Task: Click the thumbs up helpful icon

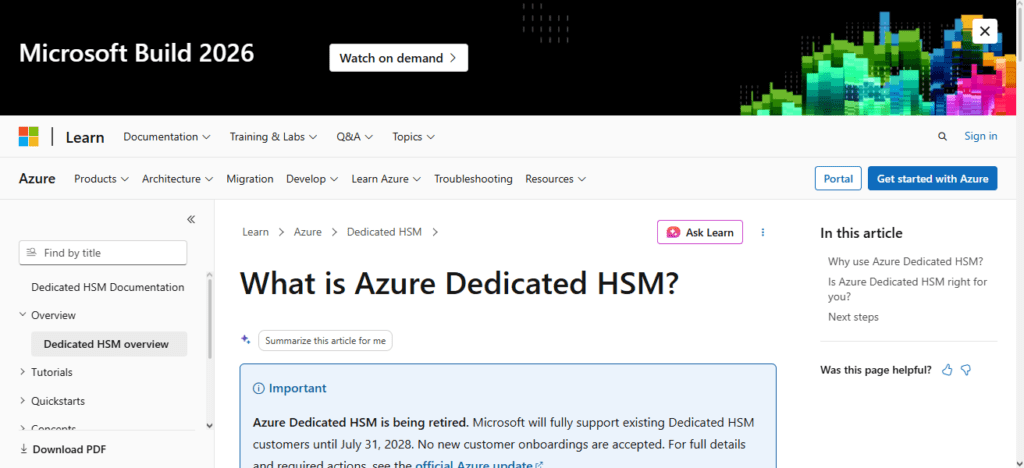Action: coord(947,370)
